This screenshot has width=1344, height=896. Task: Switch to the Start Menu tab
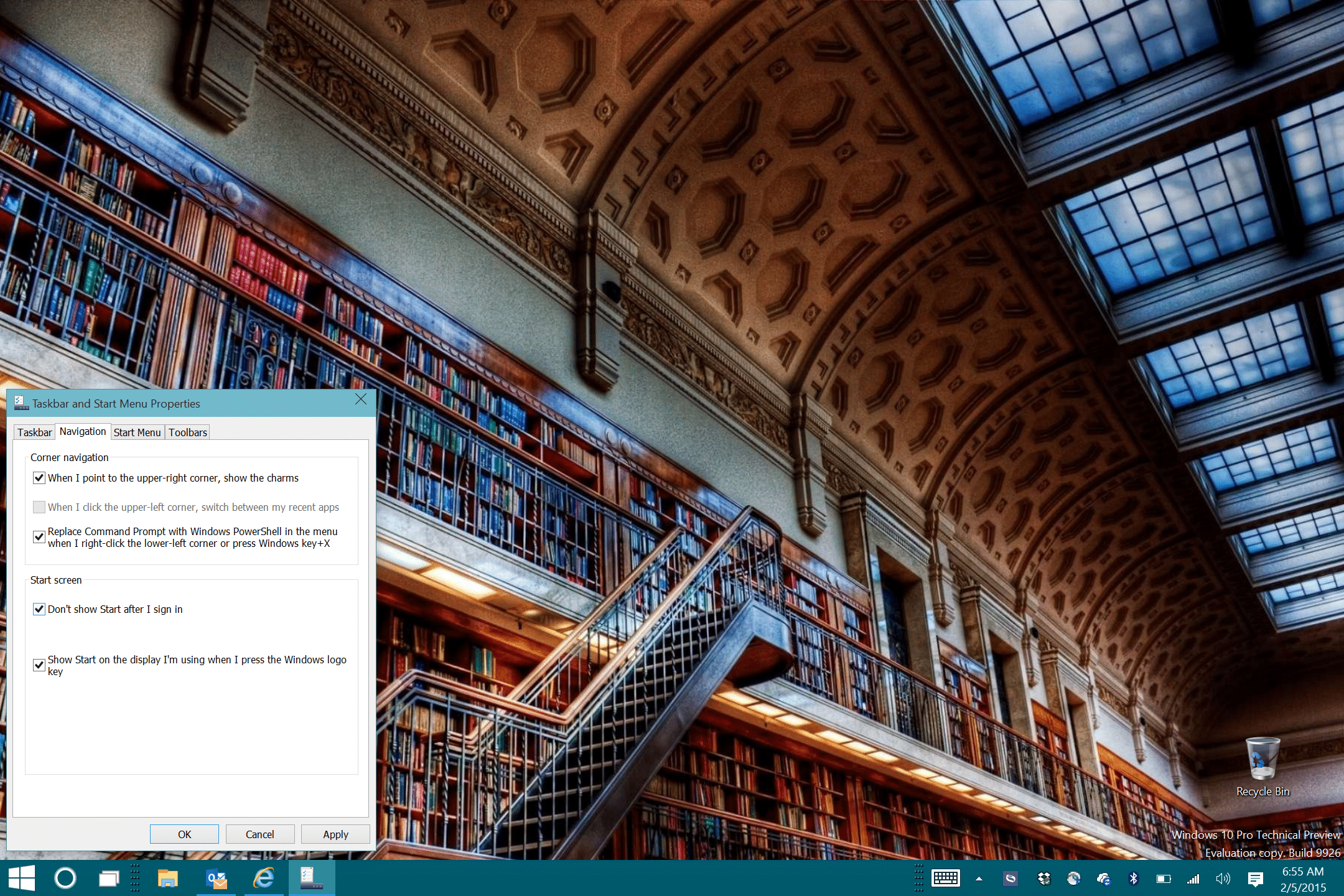pos(137,432)
